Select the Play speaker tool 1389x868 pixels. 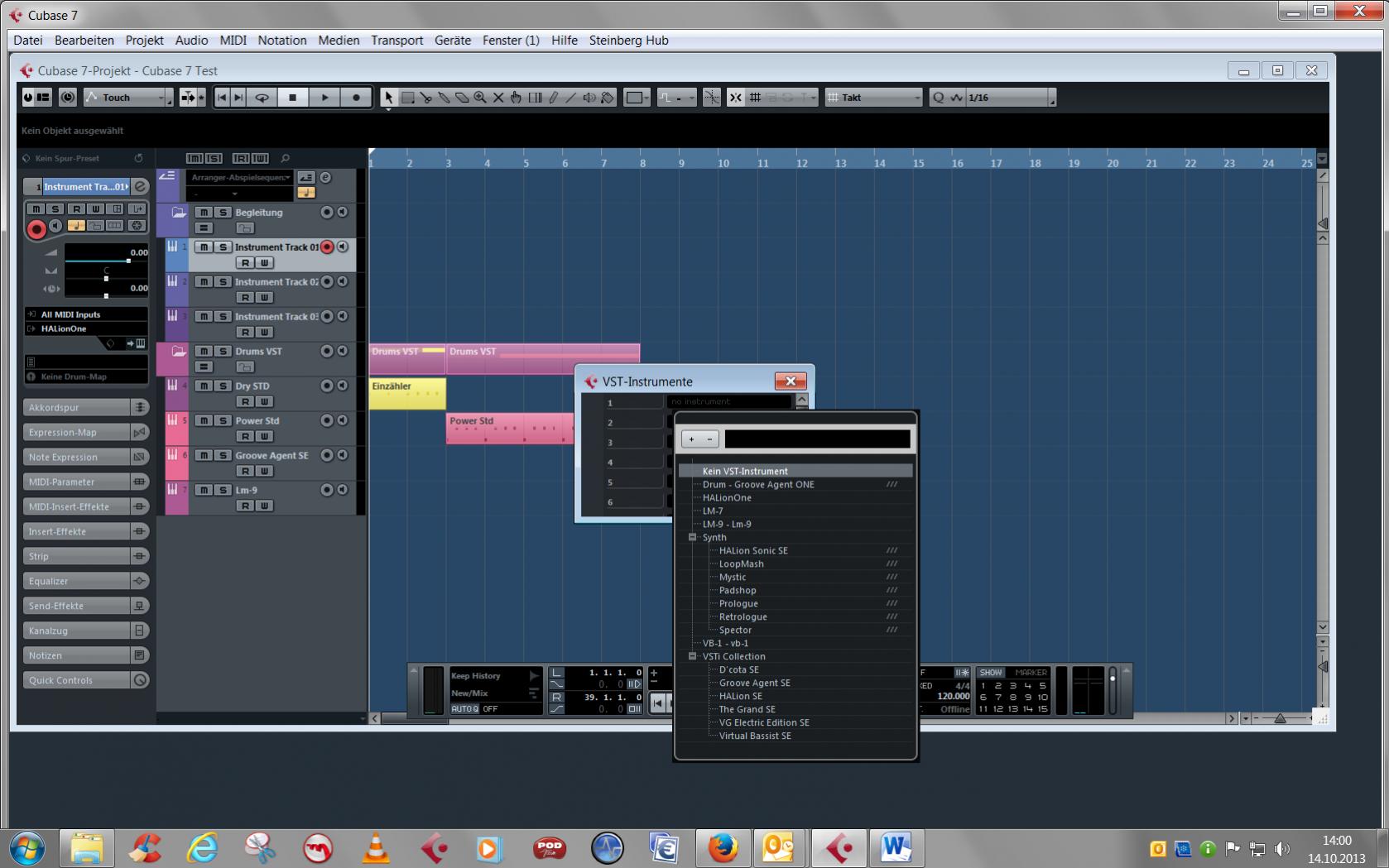pos(589,98)
